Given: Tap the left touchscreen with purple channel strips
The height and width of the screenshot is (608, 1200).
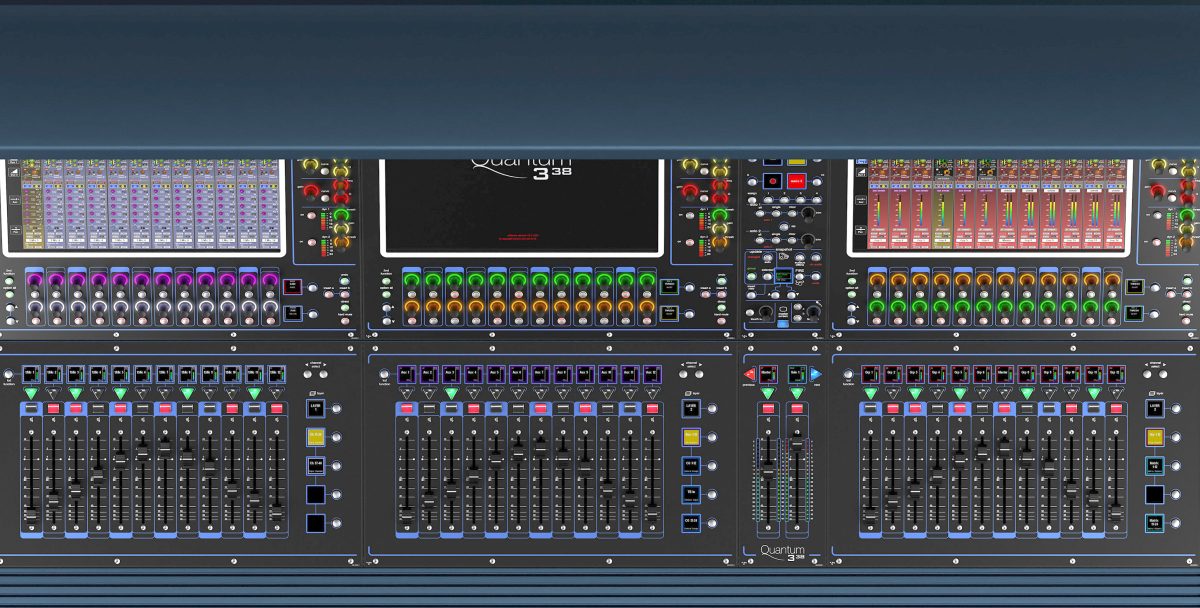Looking at the screenshot, I should click(148, 206).
